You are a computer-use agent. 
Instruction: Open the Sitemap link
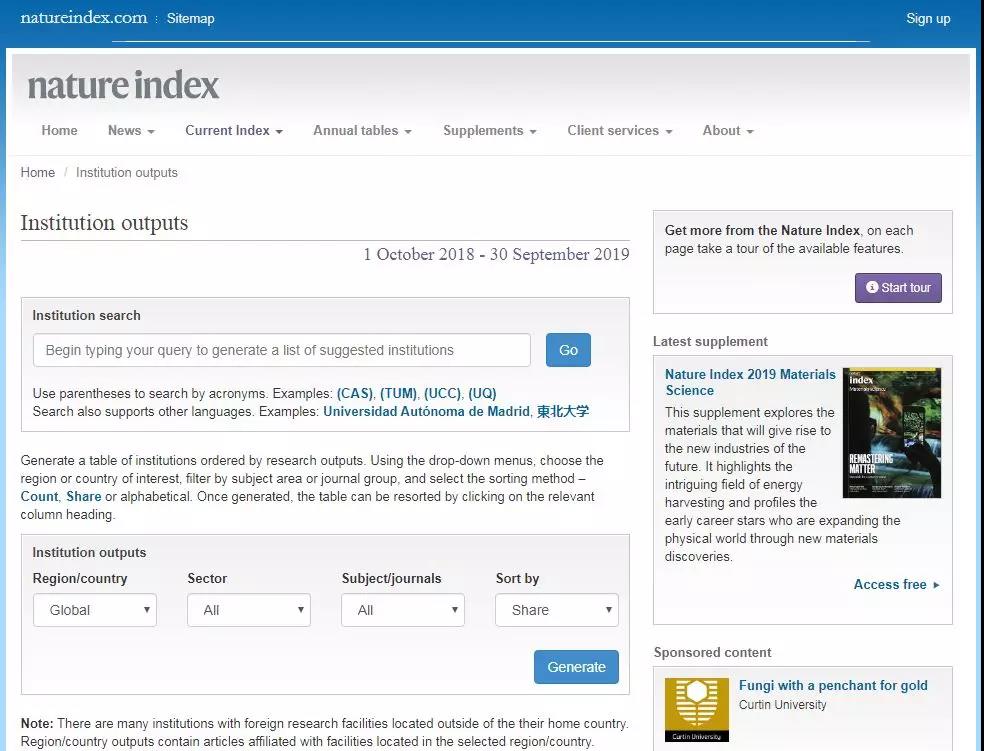190,18
